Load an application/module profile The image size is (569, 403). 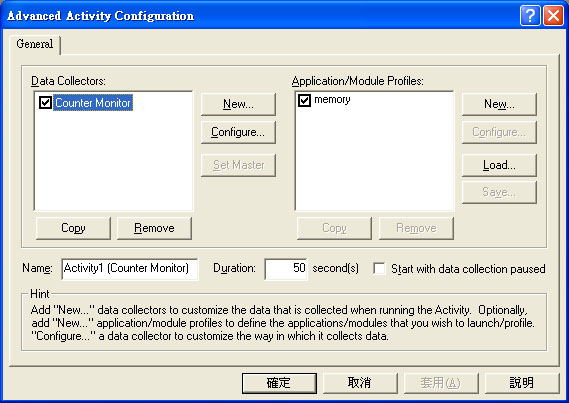pyautogui.click(x=499, y=165)
